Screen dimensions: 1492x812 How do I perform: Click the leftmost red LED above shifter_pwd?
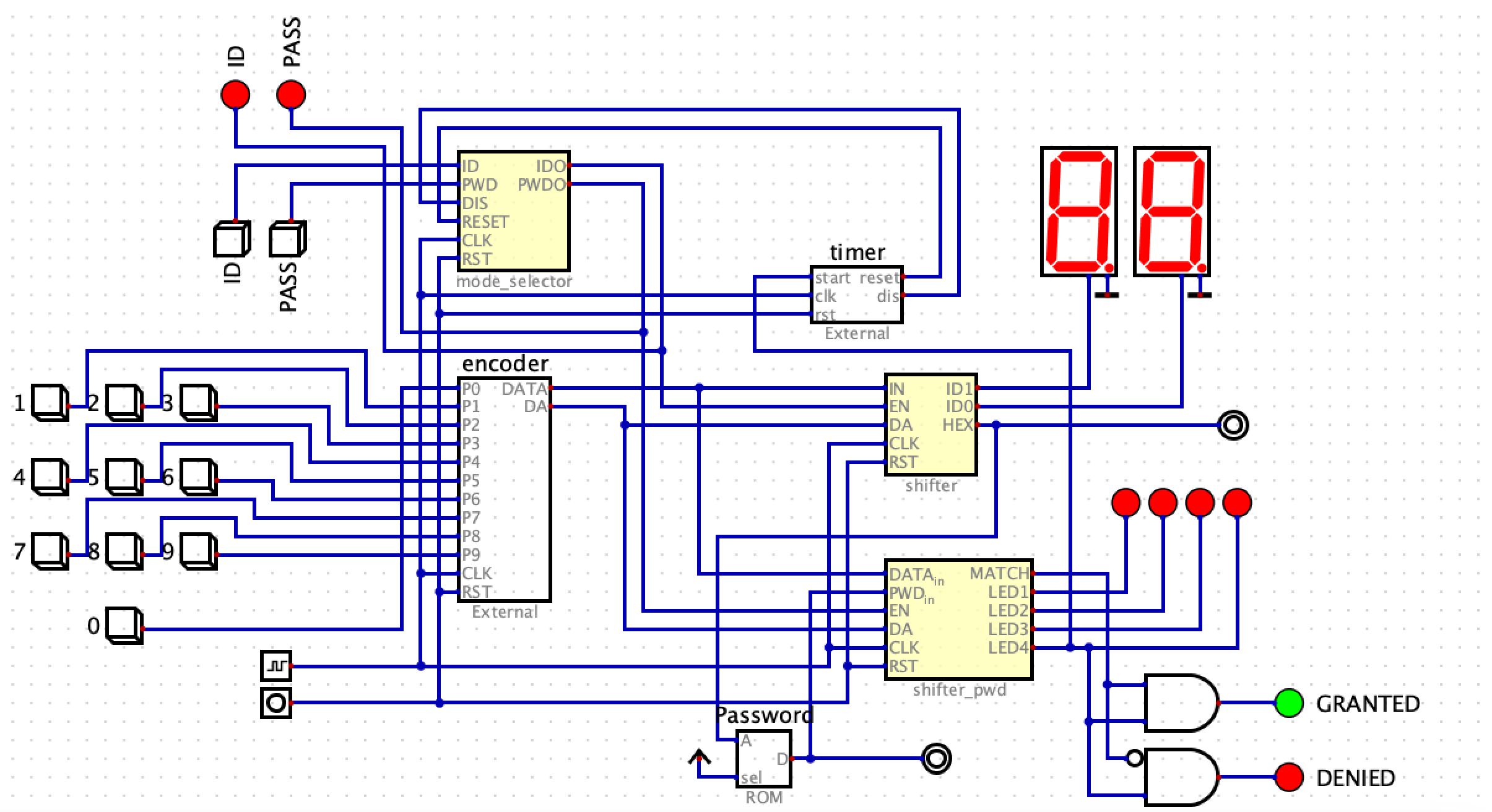pos(1125,502)
